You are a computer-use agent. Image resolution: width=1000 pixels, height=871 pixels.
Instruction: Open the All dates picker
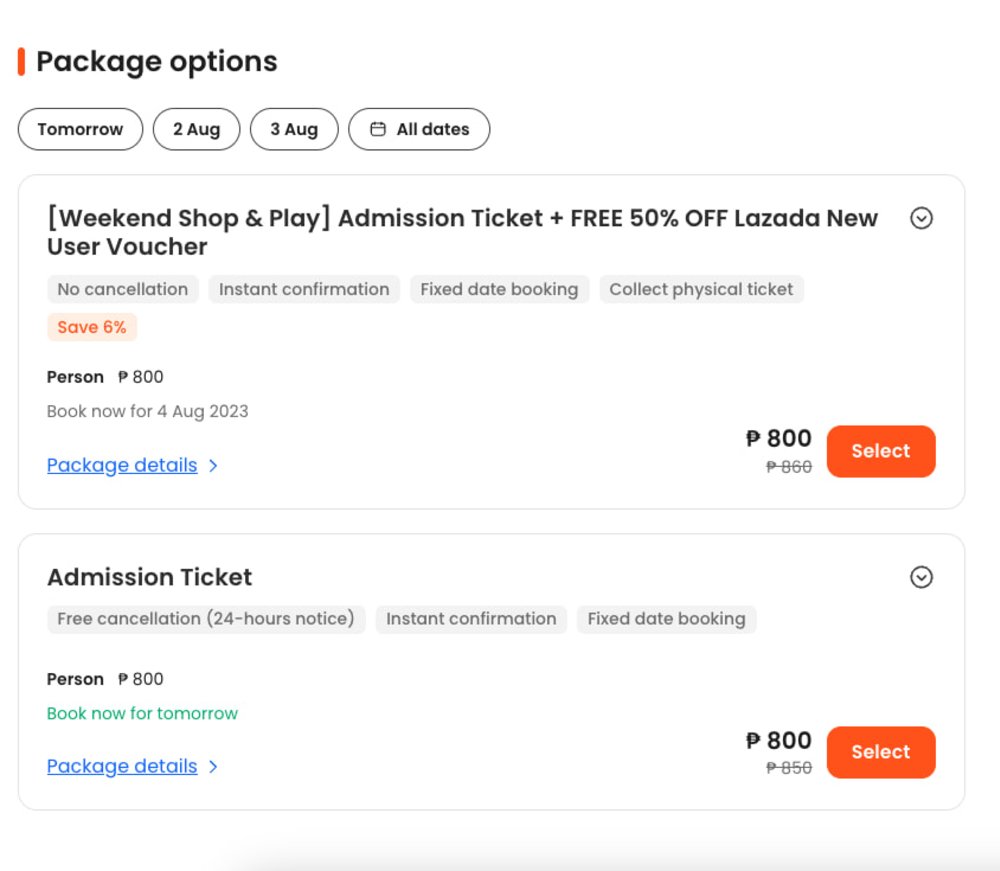pos(419,129)
